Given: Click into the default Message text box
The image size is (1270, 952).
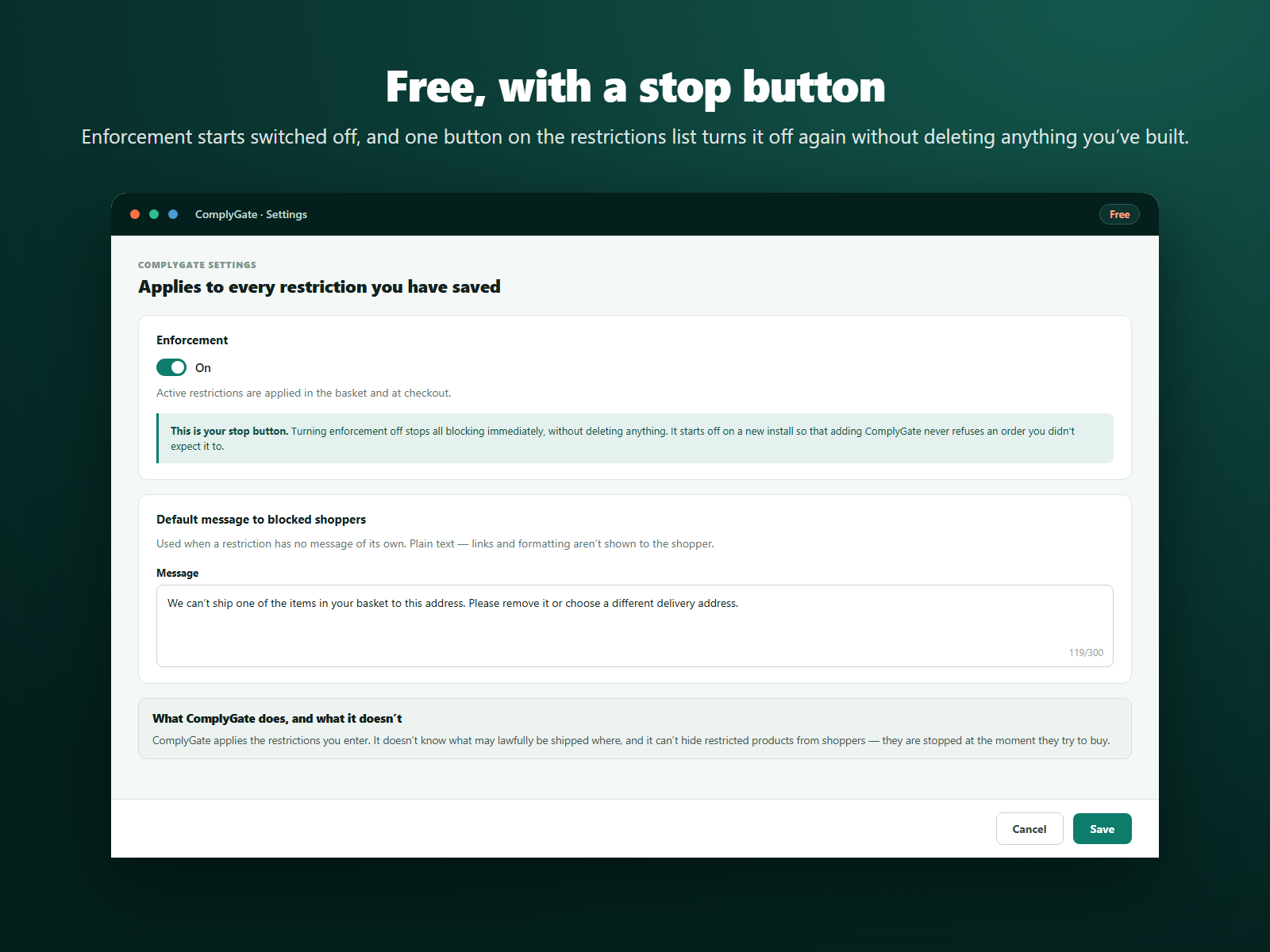Looking at the screenshot, I should click(x=635, y=626).
